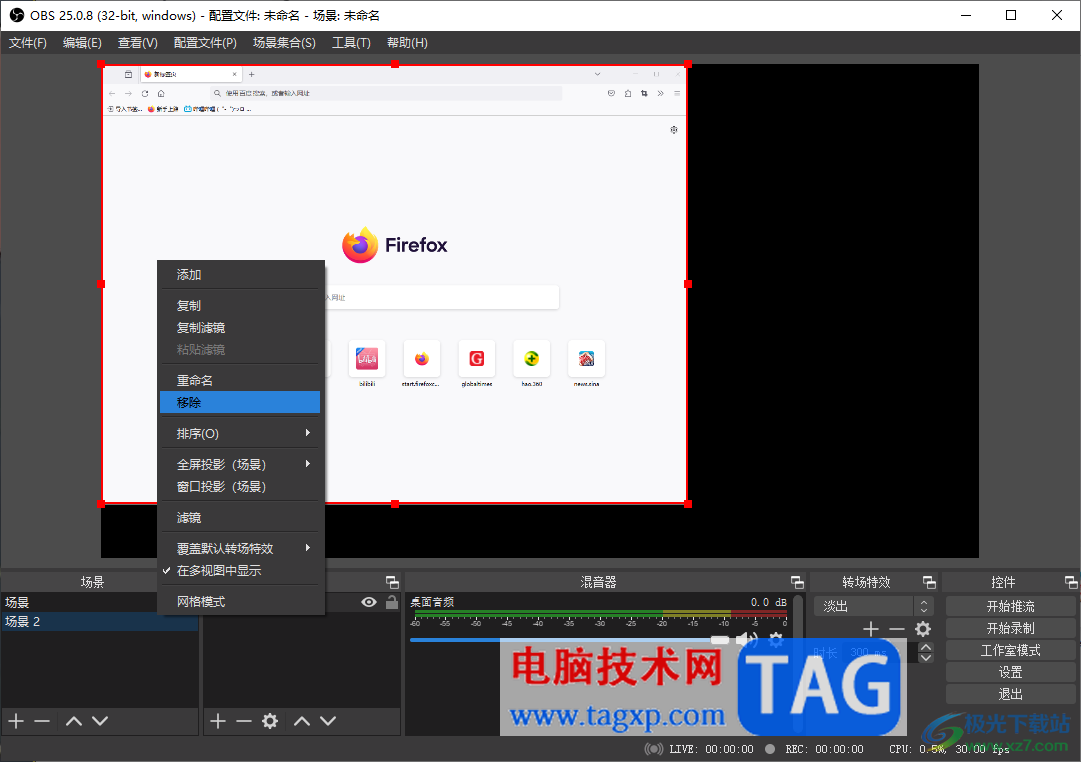
Task: Click bilibili shortcut tile in preview
Action: pyautogui.click(x=367, y=359)
